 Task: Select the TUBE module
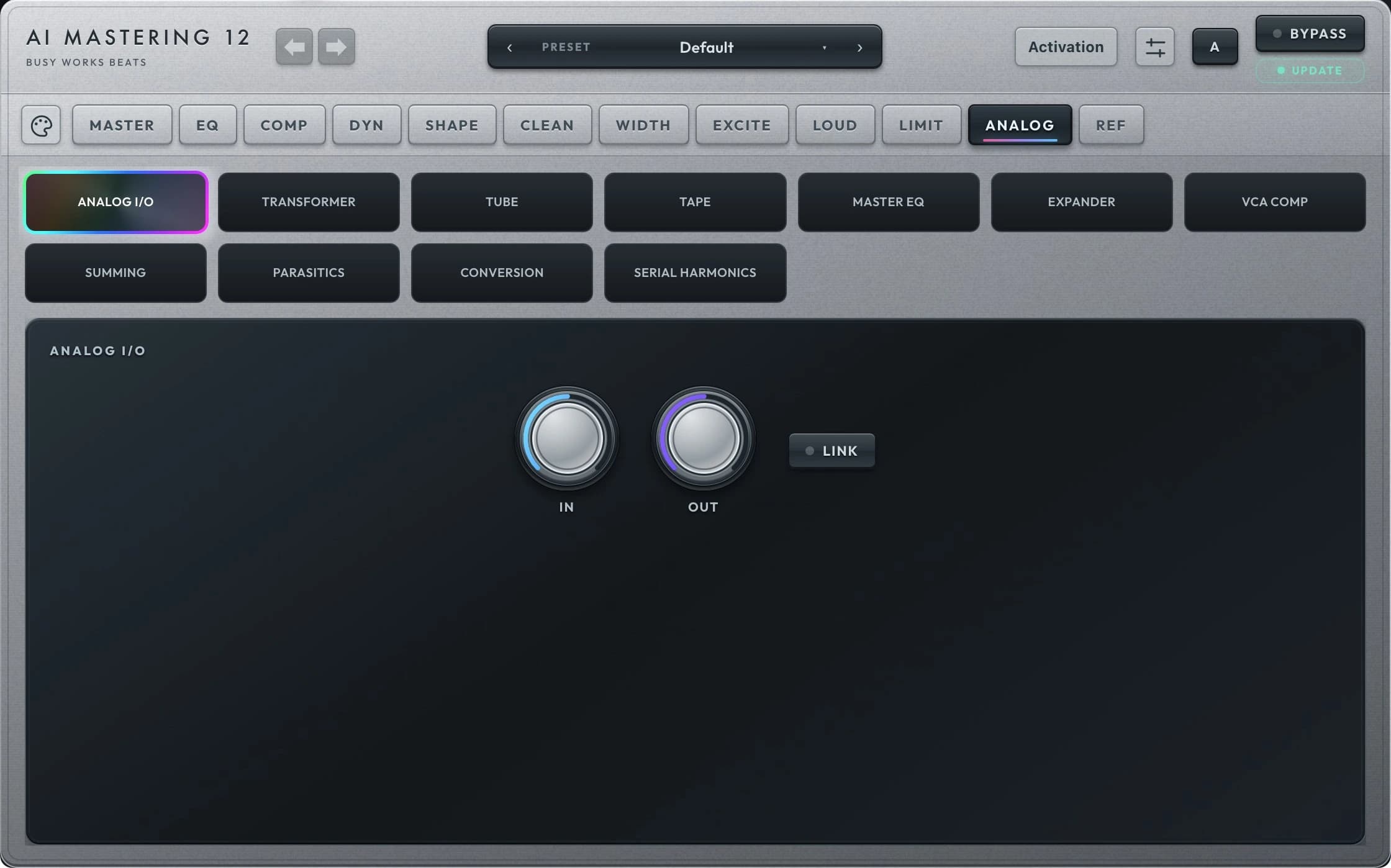502,202
